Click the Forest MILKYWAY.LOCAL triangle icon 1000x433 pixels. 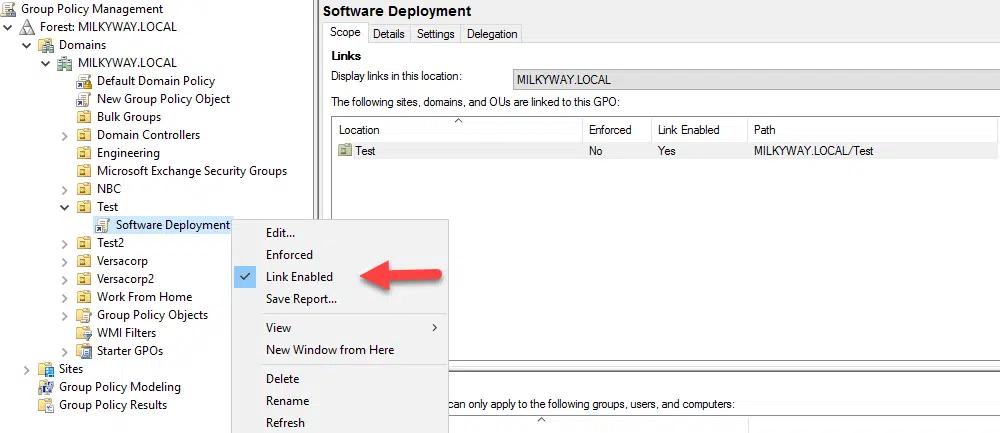27,27
